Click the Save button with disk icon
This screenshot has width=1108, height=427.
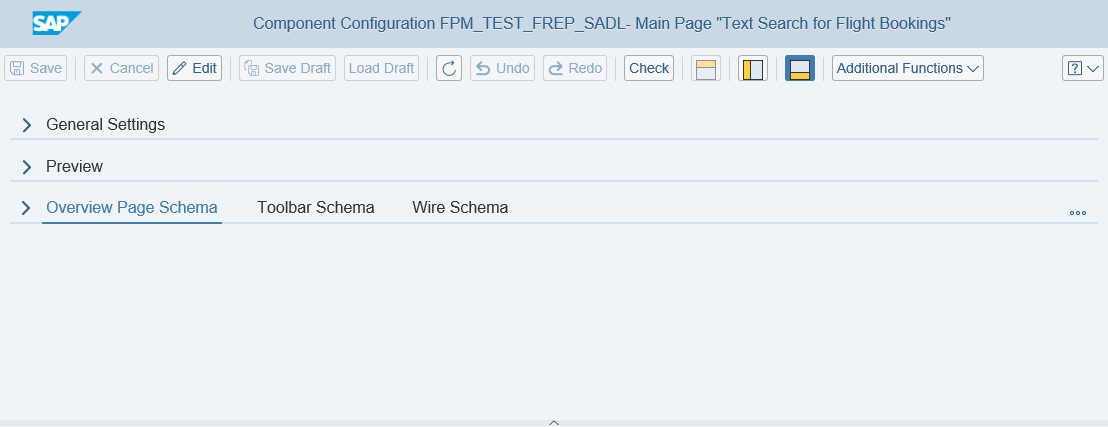(36, 68)
